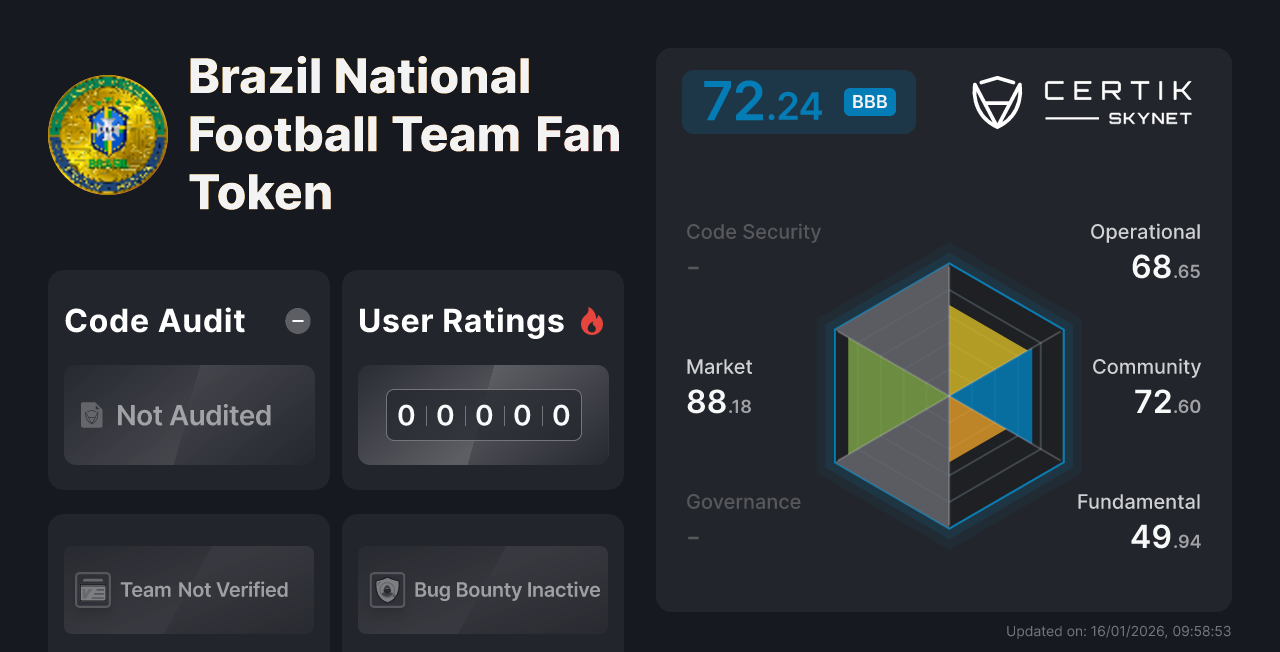This screenshot has width=1280, height=652.
Task: Click the Updated on timestamp link
Action: click(1119, 631)
